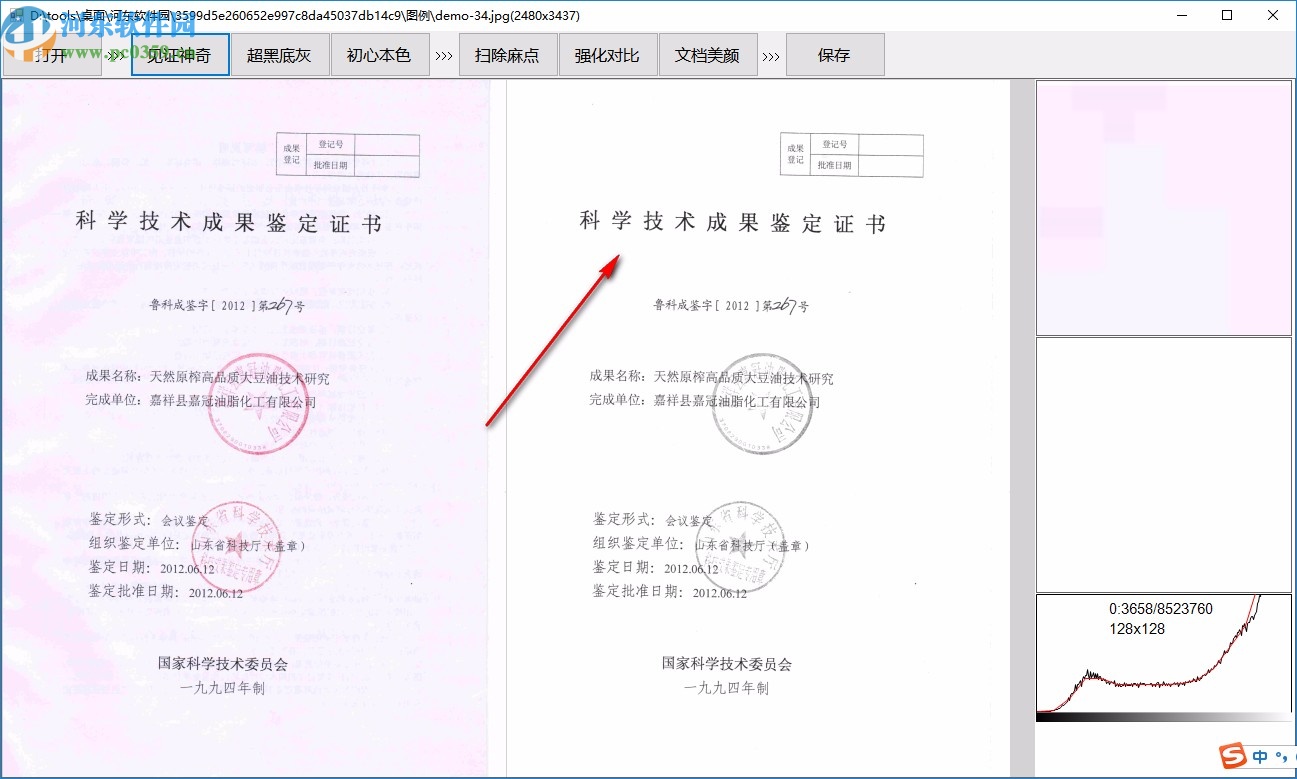Image resolution: width=1297 pixels, height=779 pixels.
Task: Save the processed document with 保存
Action: coord(835,55)
